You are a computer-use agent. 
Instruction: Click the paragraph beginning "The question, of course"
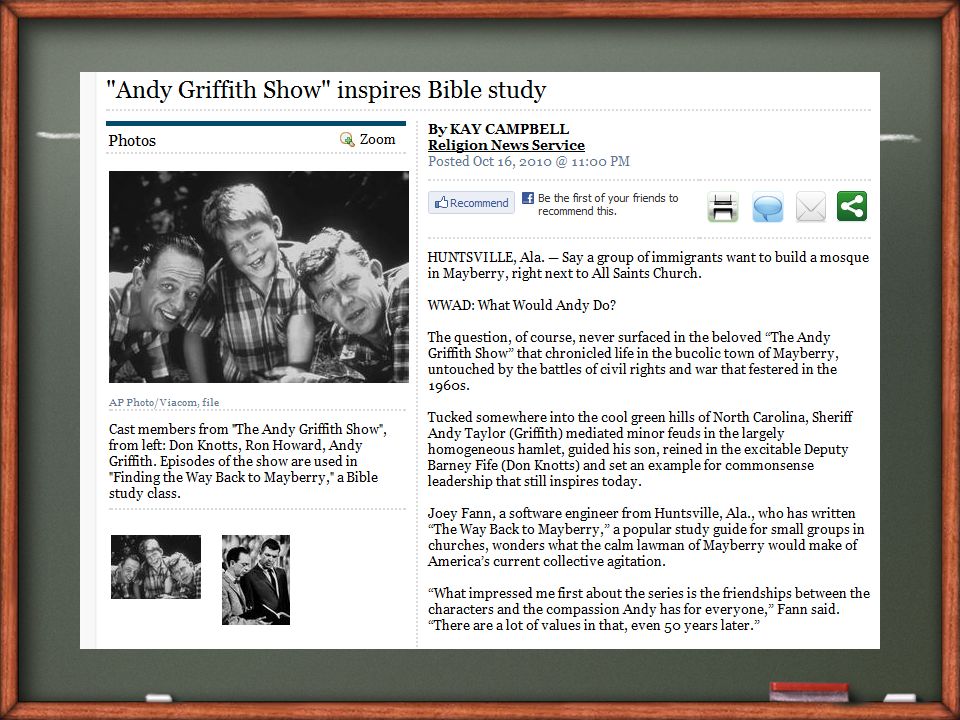[x=632, y=361]
